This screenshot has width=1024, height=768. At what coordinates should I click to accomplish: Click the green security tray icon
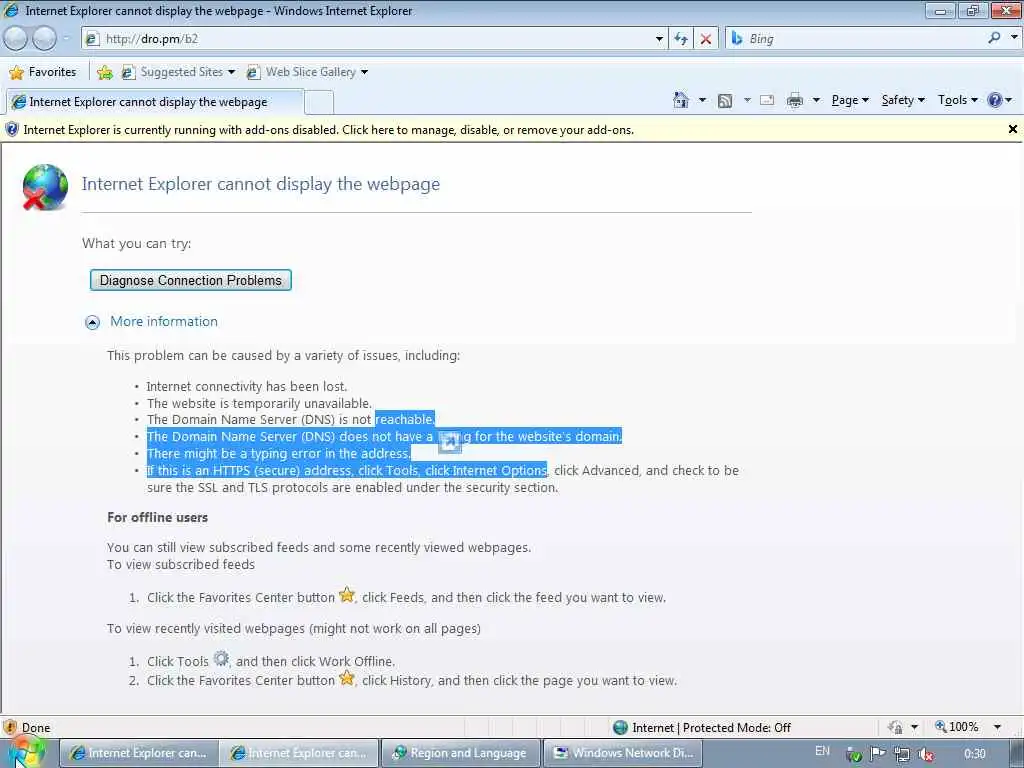tap(854, 755)
